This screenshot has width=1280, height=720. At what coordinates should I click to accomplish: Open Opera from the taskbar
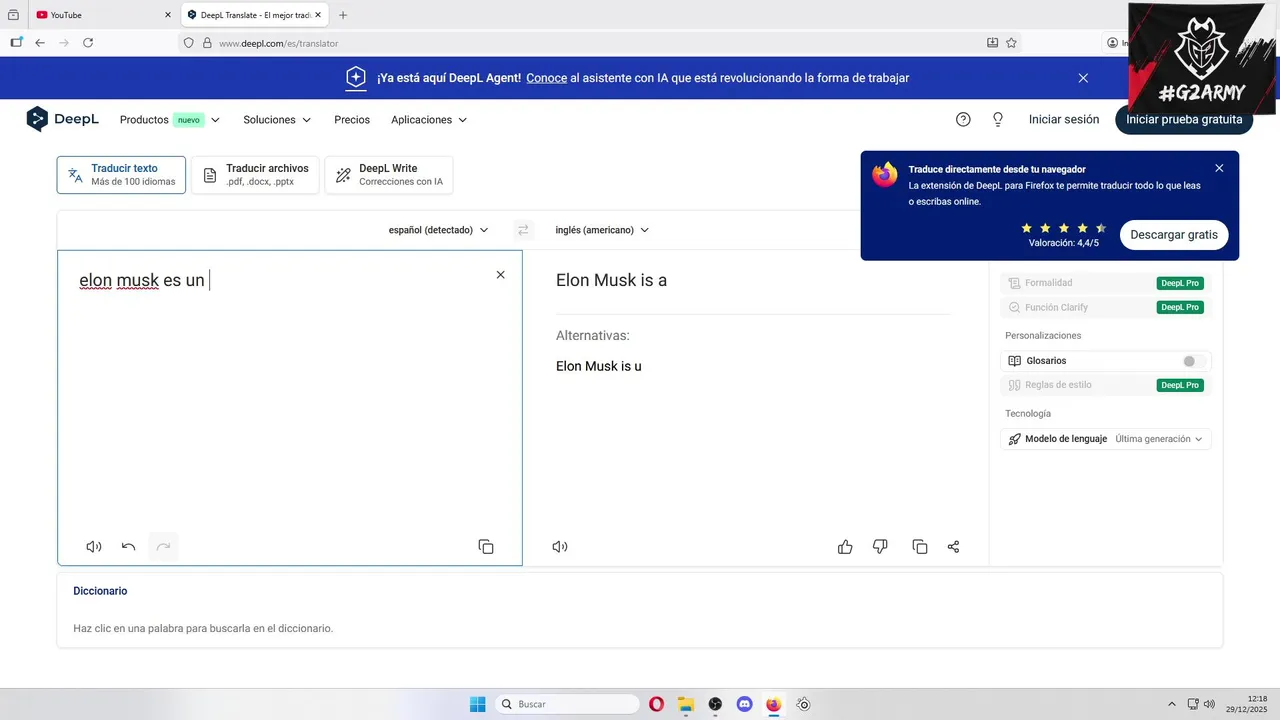coord(656,704)
